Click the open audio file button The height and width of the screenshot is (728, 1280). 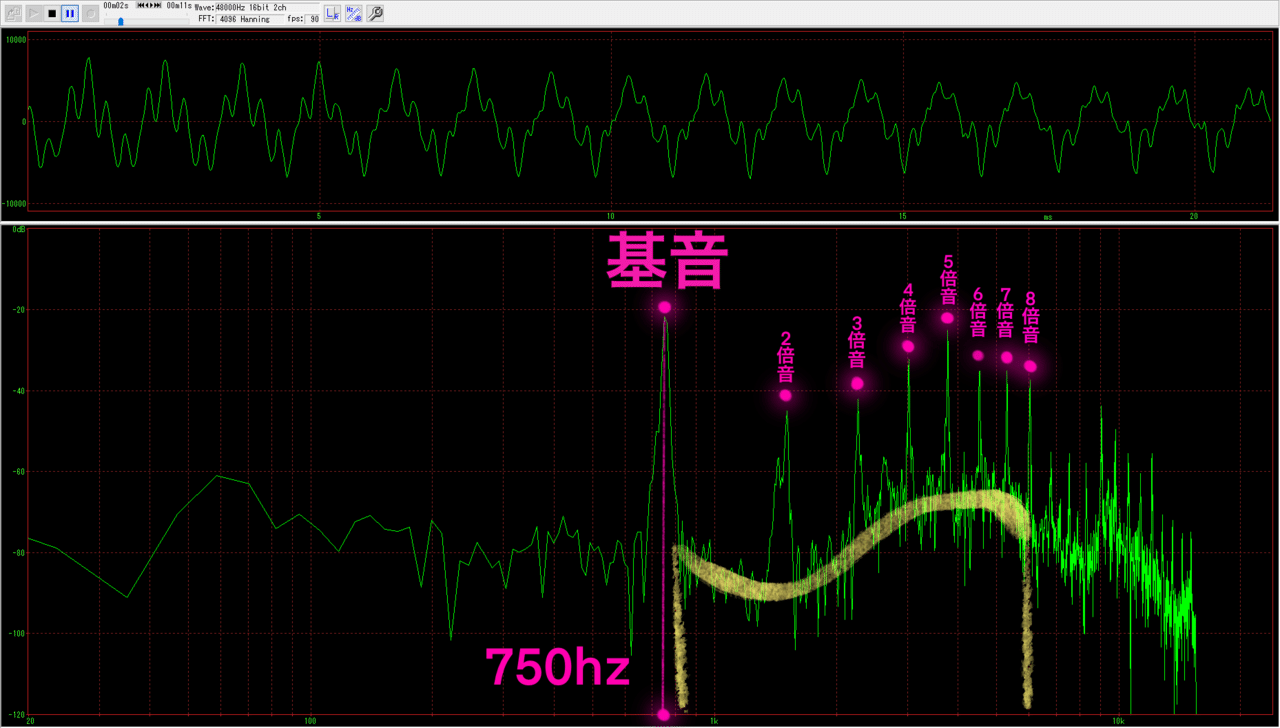[x=13, y=14]
